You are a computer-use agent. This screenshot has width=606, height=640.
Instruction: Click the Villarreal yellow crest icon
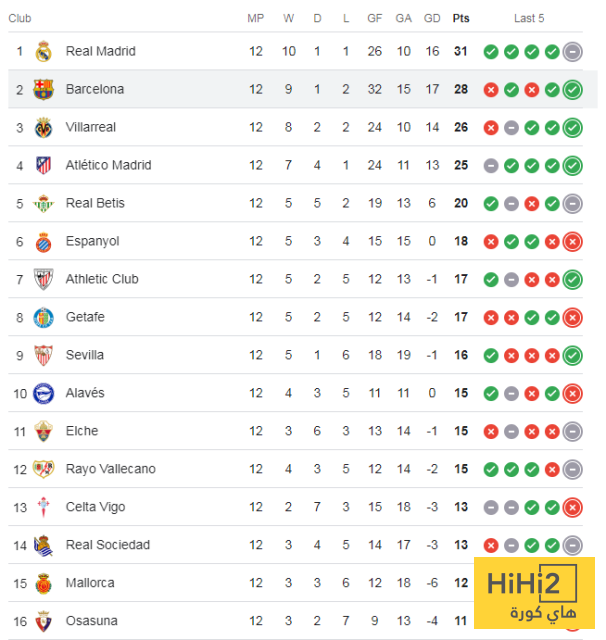click(x=43, y=127)
